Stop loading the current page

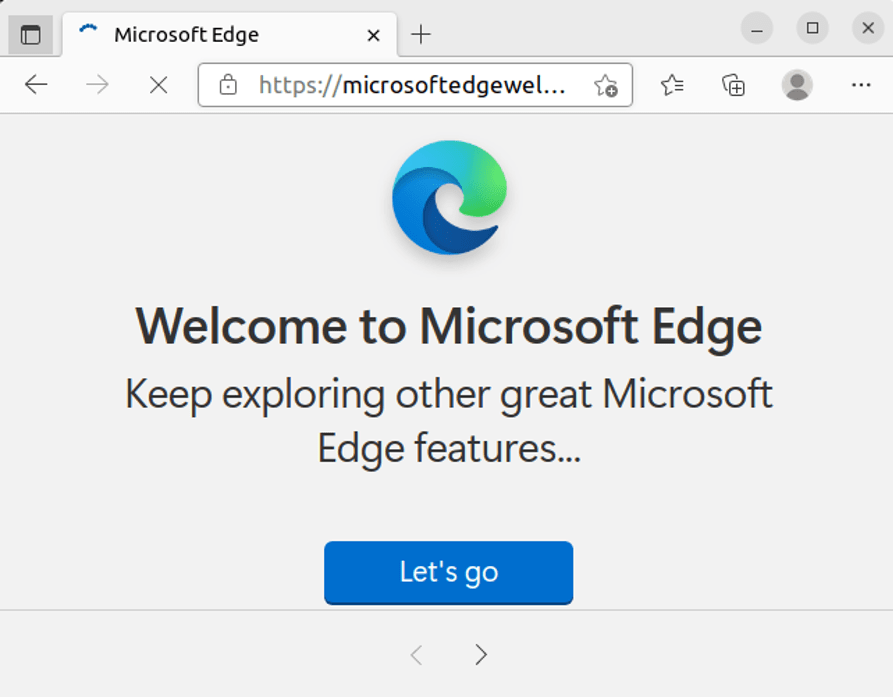click(158, 85)
